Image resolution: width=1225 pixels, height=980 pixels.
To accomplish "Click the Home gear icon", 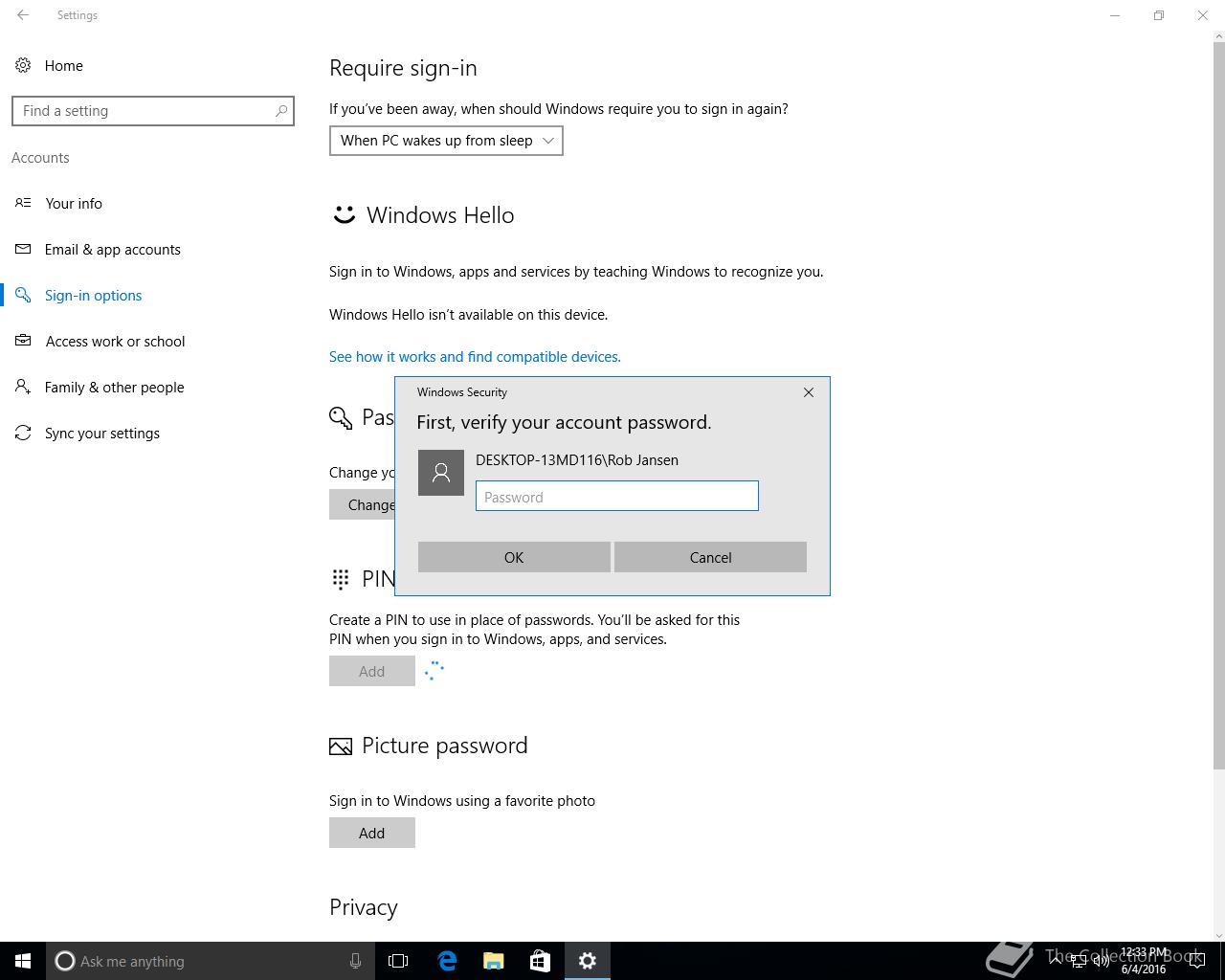I will [23, 65].
